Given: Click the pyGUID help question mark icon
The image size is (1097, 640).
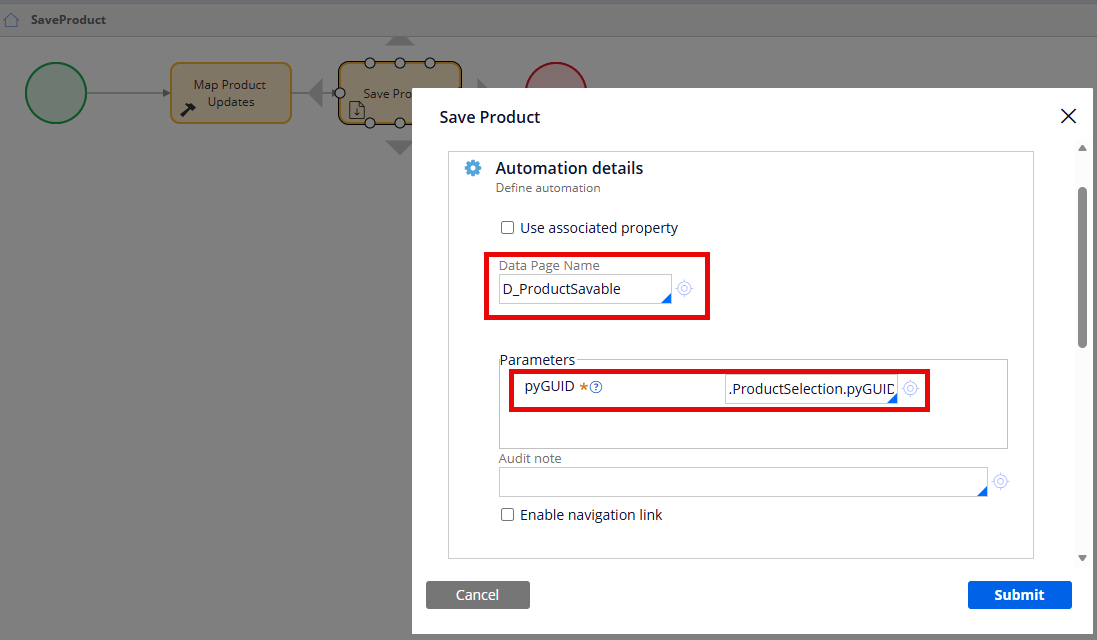Looking at the screenshot, I should pyautogui.click(x=596, y=387).
